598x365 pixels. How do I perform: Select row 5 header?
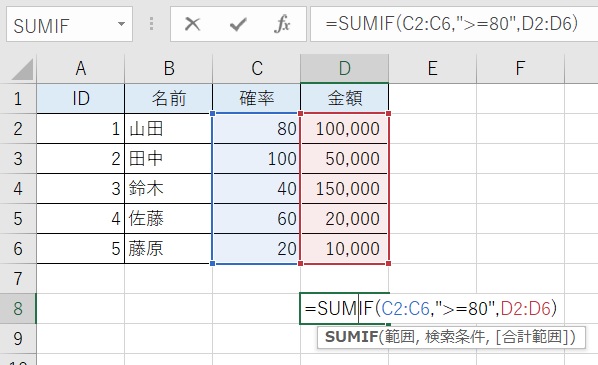[18, 219]
